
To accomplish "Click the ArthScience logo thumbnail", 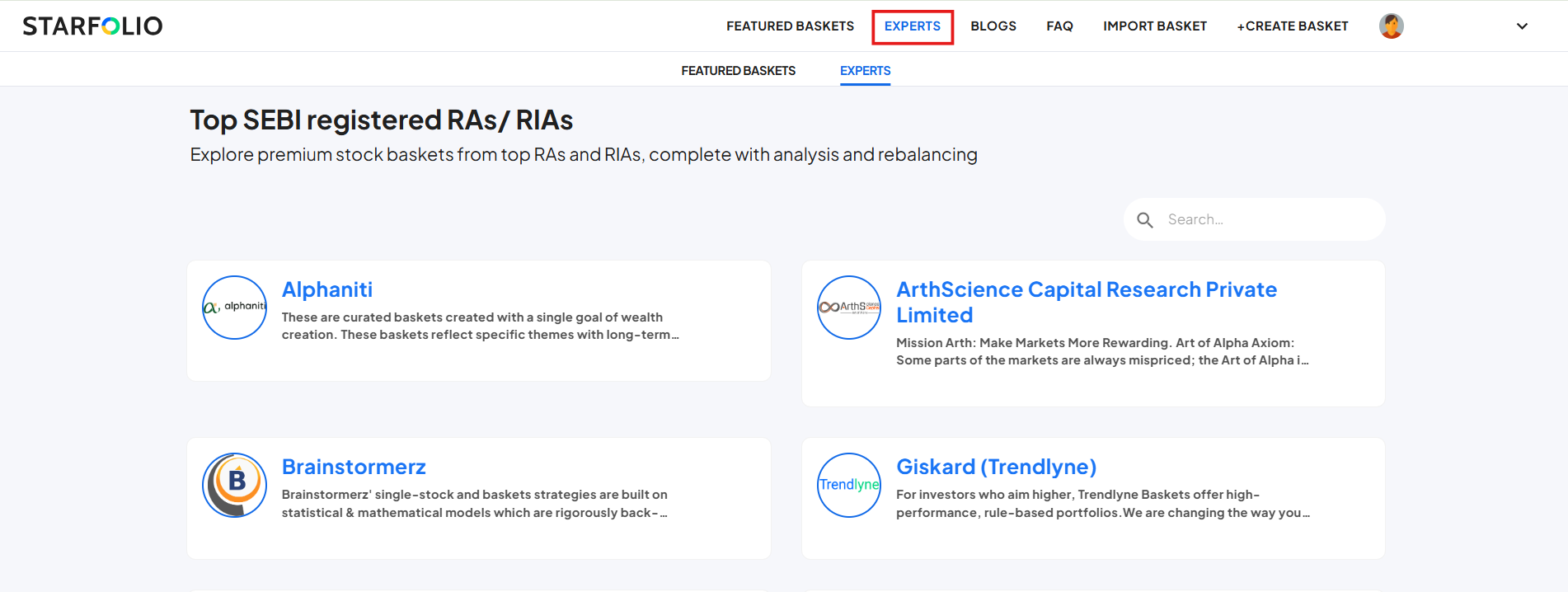I will tap(849, 308).
